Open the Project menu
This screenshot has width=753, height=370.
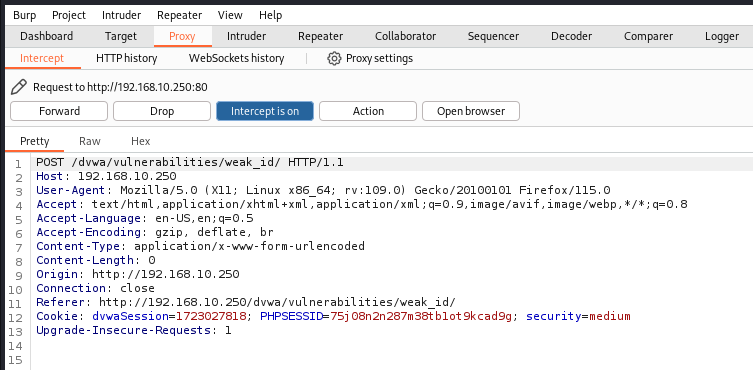pyautogui.click(x=69, y=15)
